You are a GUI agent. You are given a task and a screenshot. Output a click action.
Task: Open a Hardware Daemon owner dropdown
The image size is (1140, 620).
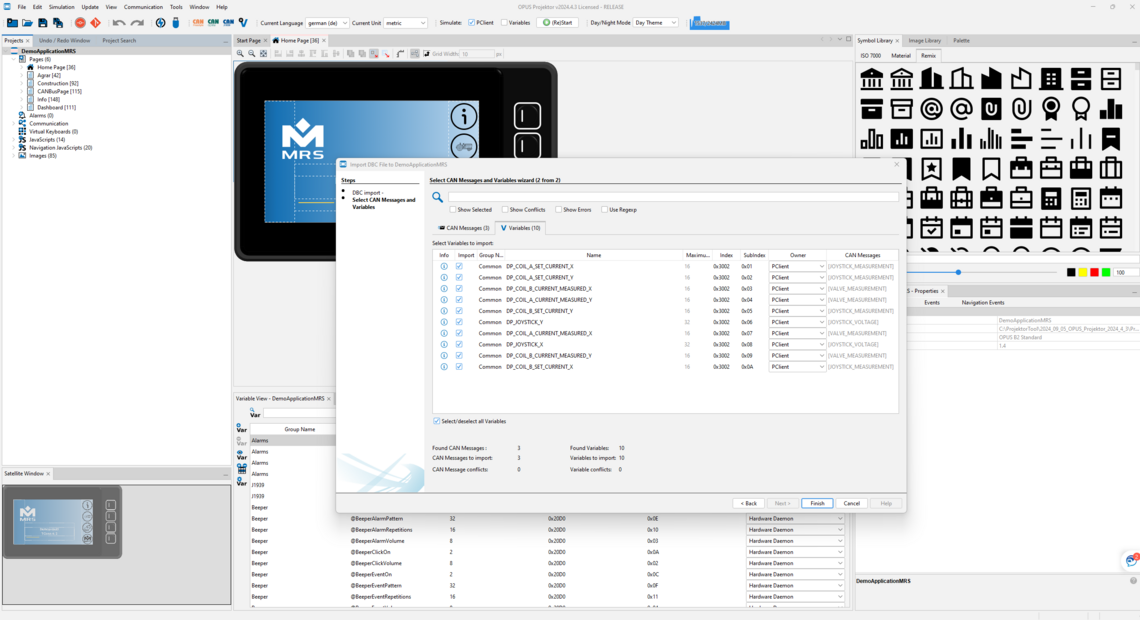[x=795, y=518]
